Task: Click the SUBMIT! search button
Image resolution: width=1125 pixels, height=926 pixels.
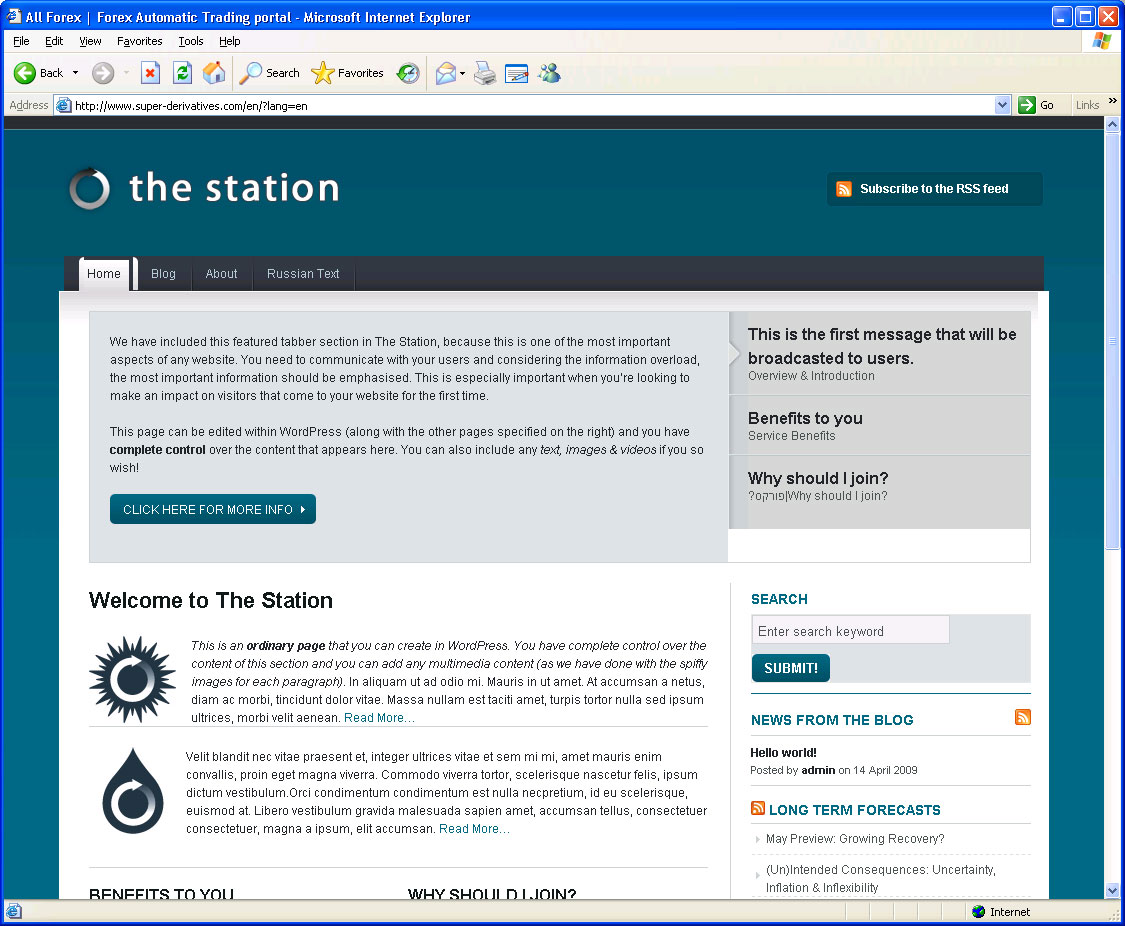Action: pyautogui.click(x=790, y=668)
